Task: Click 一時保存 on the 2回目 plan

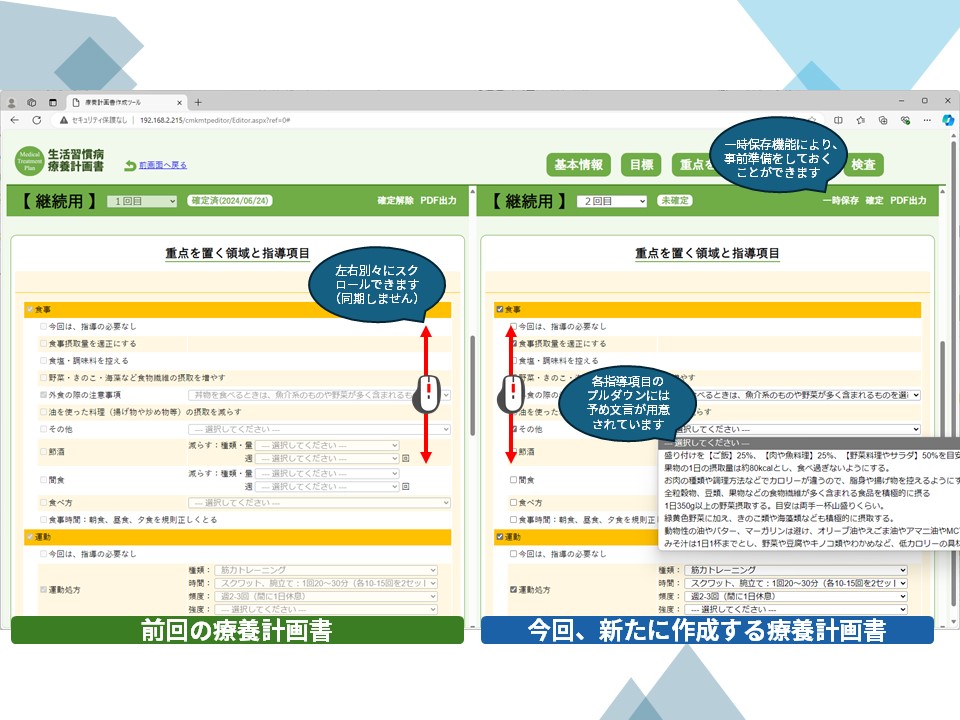Action: pos(841,201)
